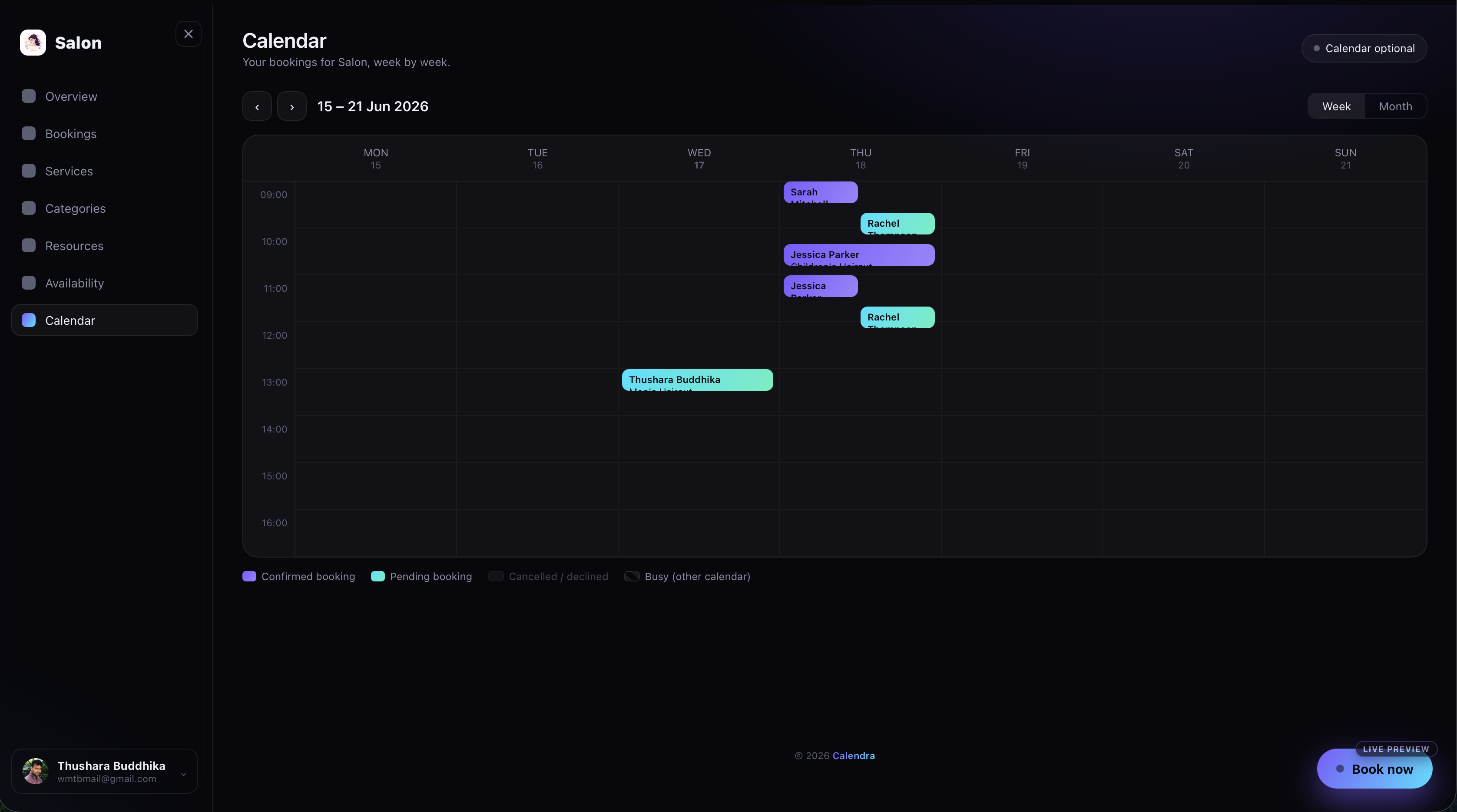
Task: Switch to Week view
Action: point(1337,106)
